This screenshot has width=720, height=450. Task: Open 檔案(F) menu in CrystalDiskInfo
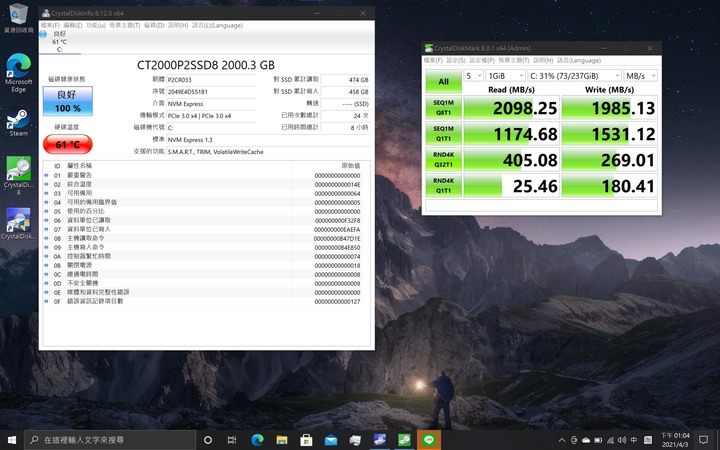[50, 25]
